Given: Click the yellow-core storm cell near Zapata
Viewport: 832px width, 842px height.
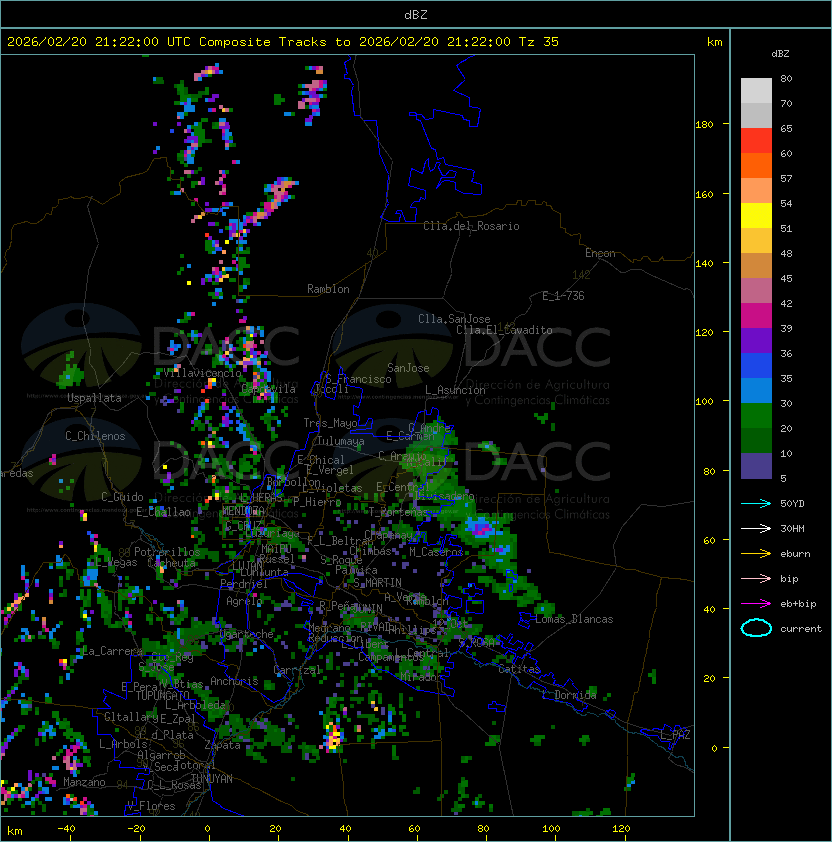Looking at the screenshot, I should pyautogui.click(x=334, y=737).
